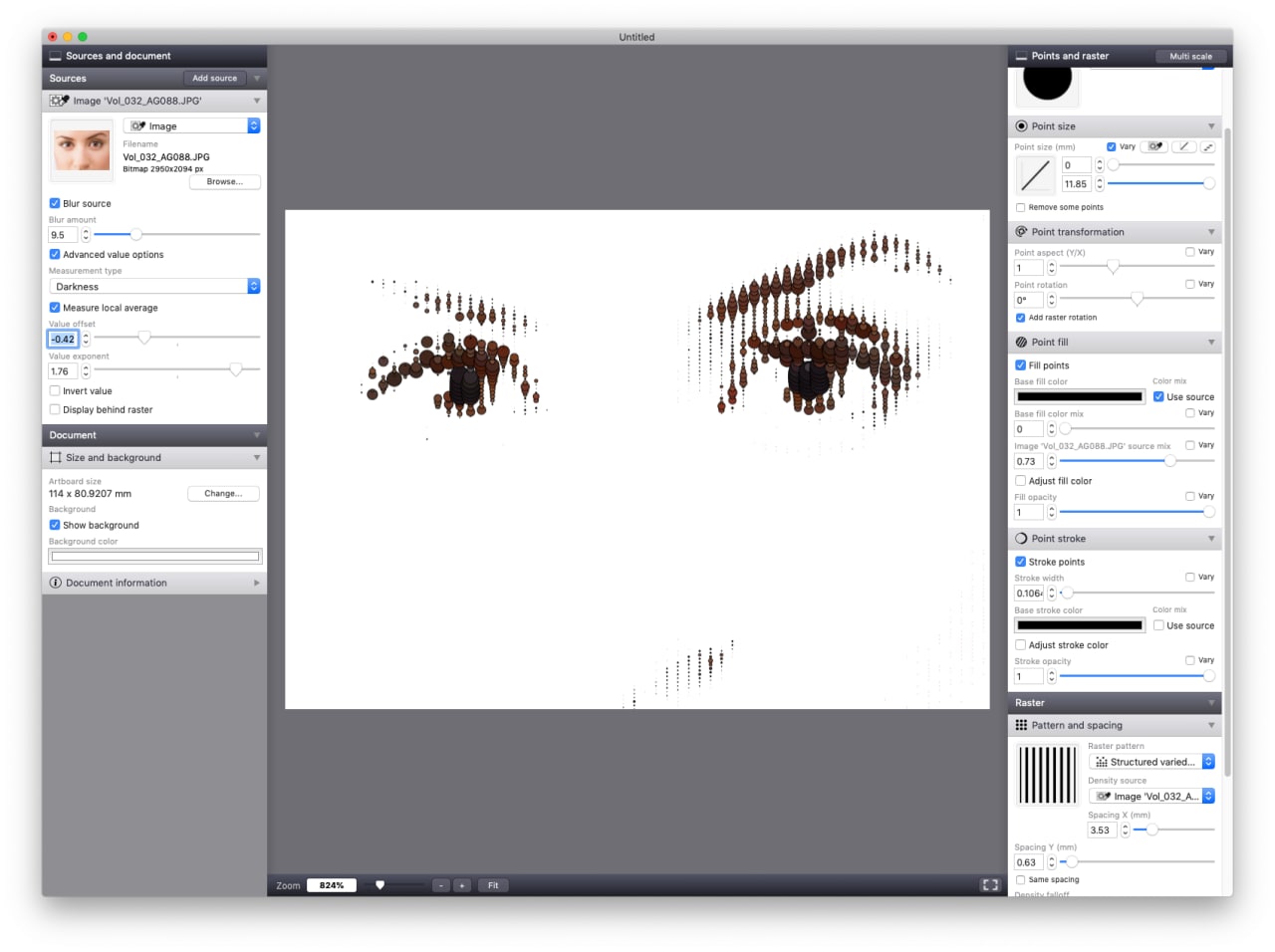Click Change artboard size button
Viewport: 1275px width, 952px height.
click(223, 493)
